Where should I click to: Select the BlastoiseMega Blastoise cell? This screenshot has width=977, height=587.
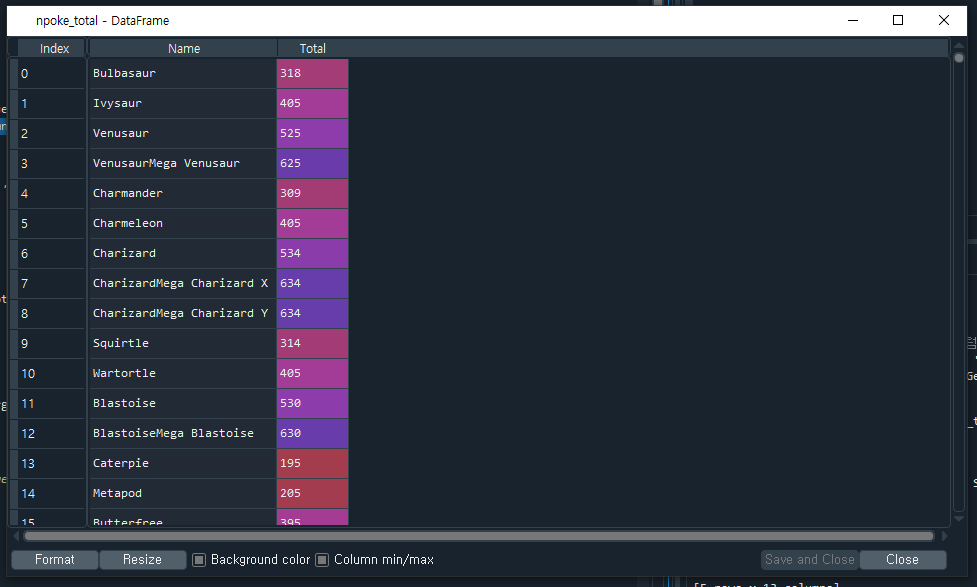click(183, 433)
